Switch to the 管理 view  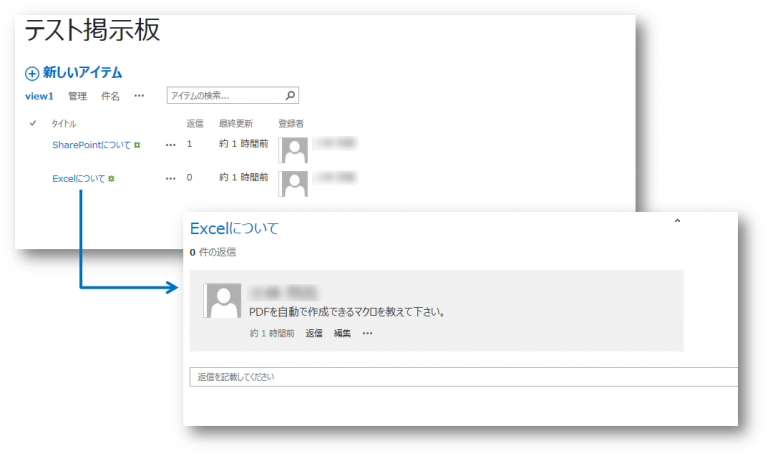click(77, 96)
